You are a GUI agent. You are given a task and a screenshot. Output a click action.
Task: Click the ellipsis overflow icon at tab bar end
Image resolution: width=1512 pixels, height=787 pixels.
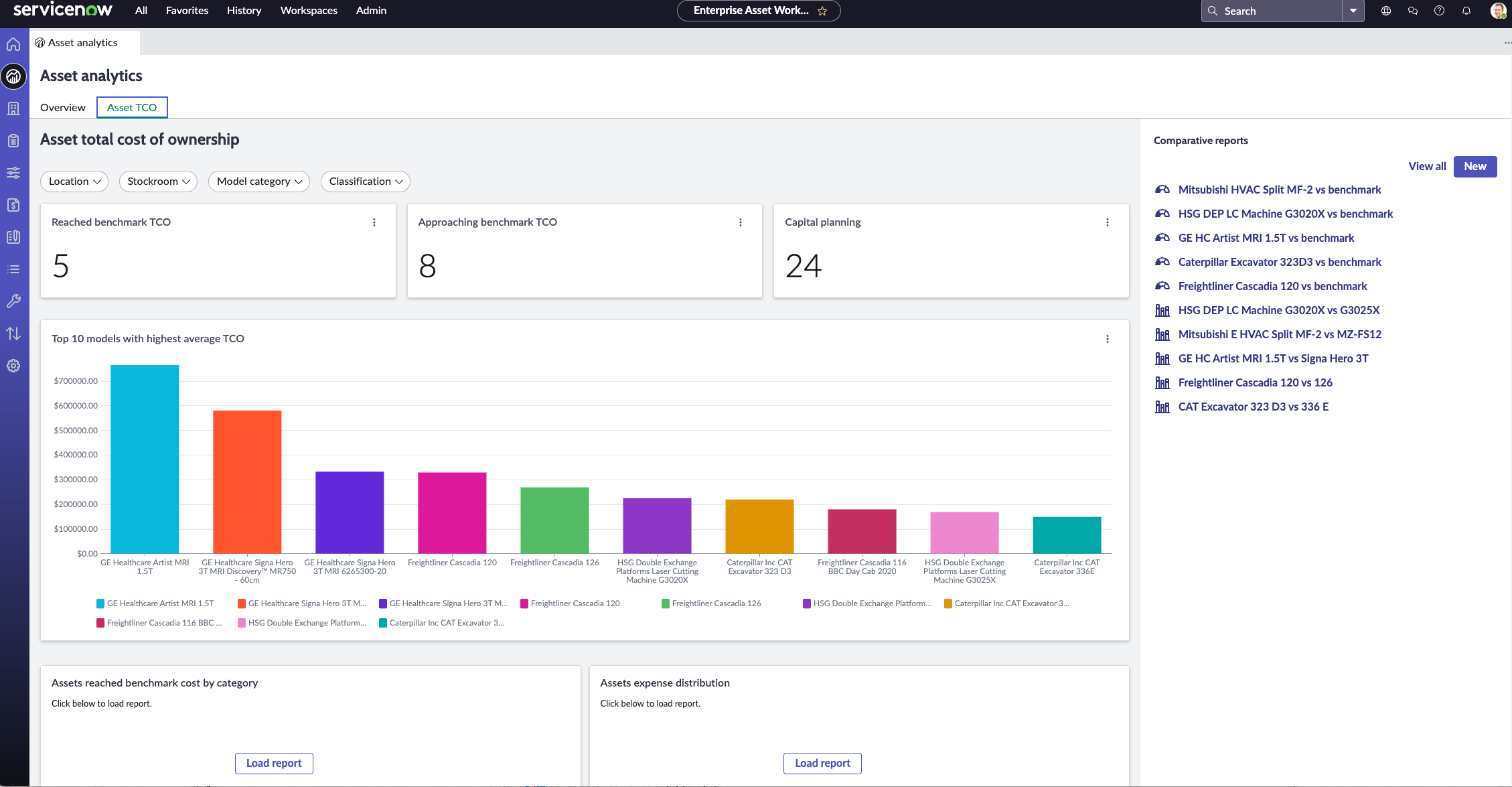[x=1507, y=43]
